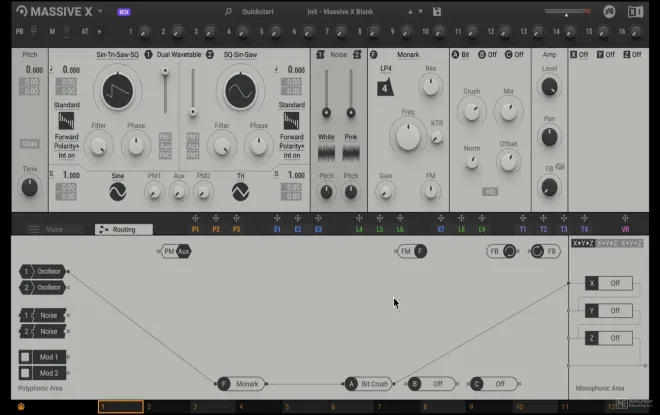This screenshot has width=660, height=415.
Task: Click the PM Aux routing node
Action: click(176, 251)
